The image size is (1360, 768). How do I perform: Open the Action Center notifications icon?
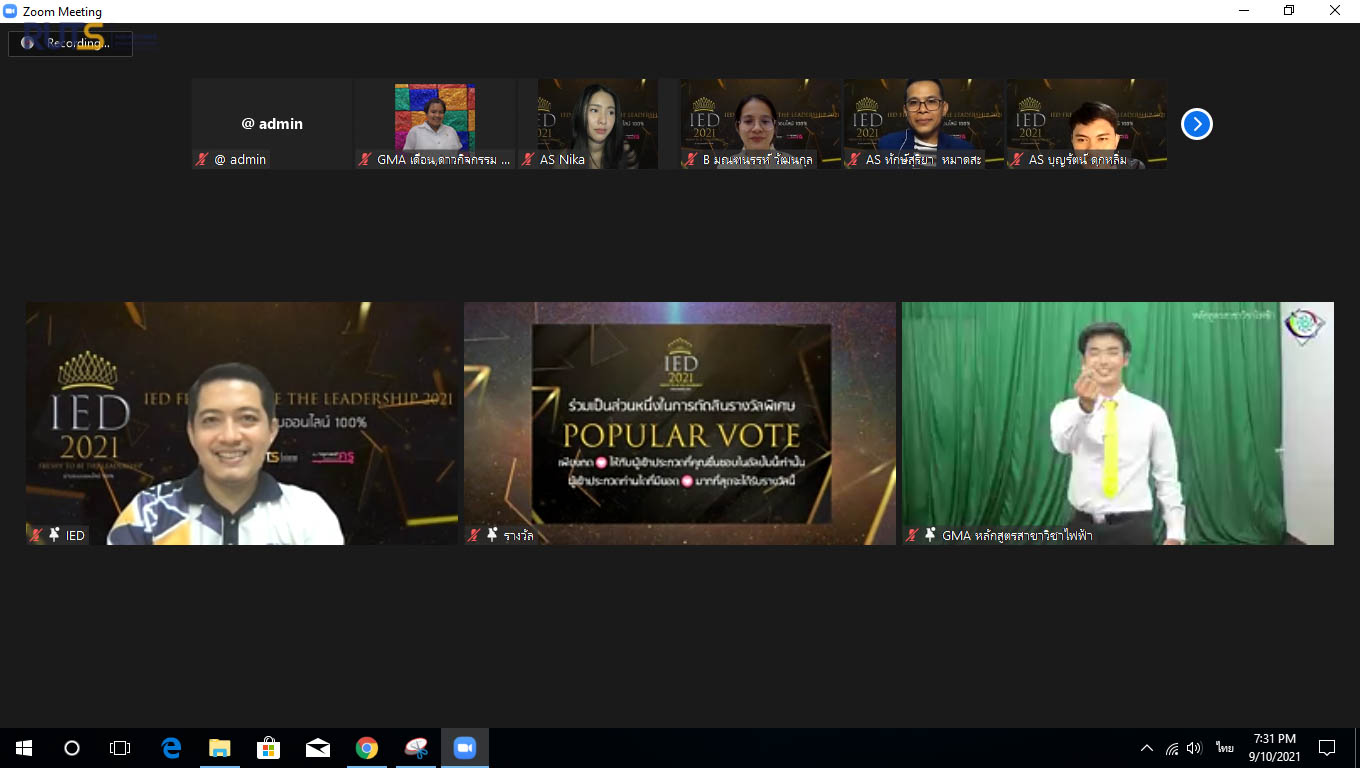tap(1327, 748)
